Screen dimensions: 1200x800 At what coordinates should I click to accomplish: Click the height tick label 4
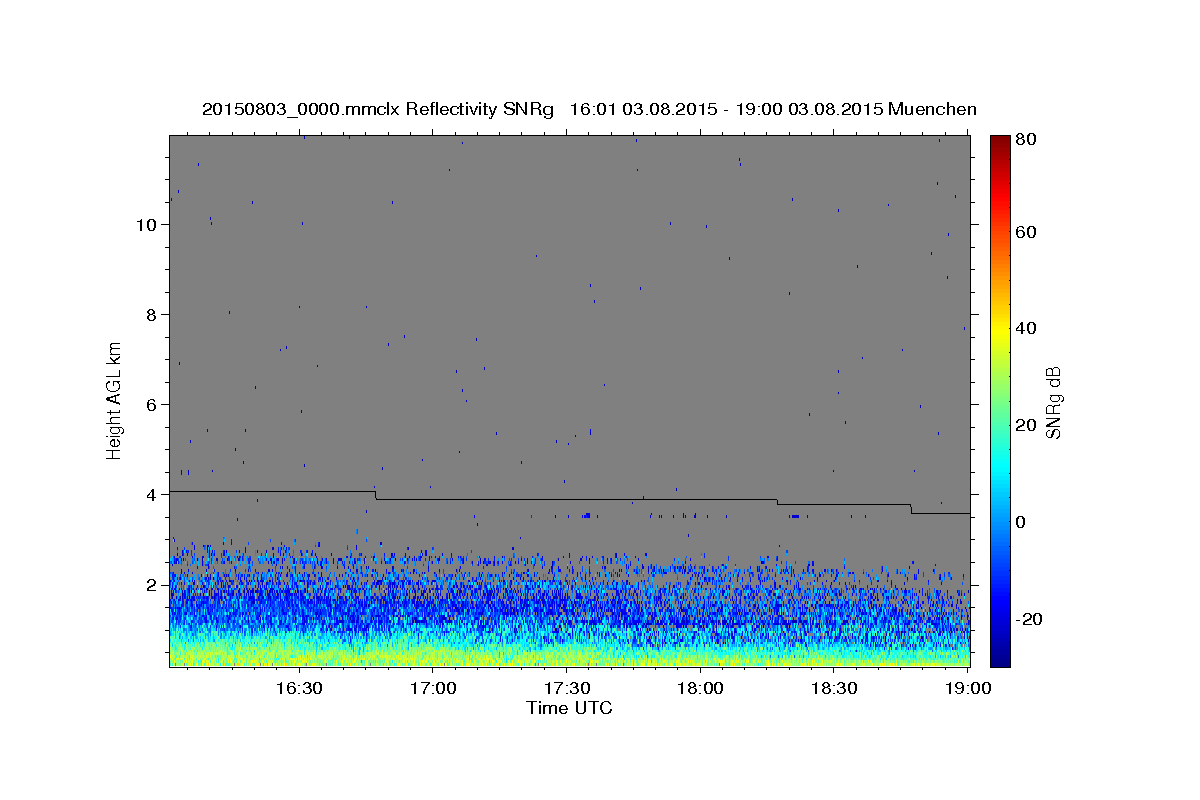coord(152,495)
